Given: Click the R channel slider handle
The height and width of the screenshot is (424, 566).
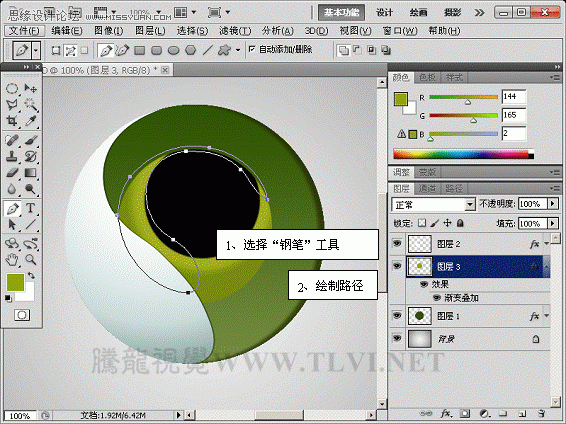Looking at the screenshot, I should [468, 102].
